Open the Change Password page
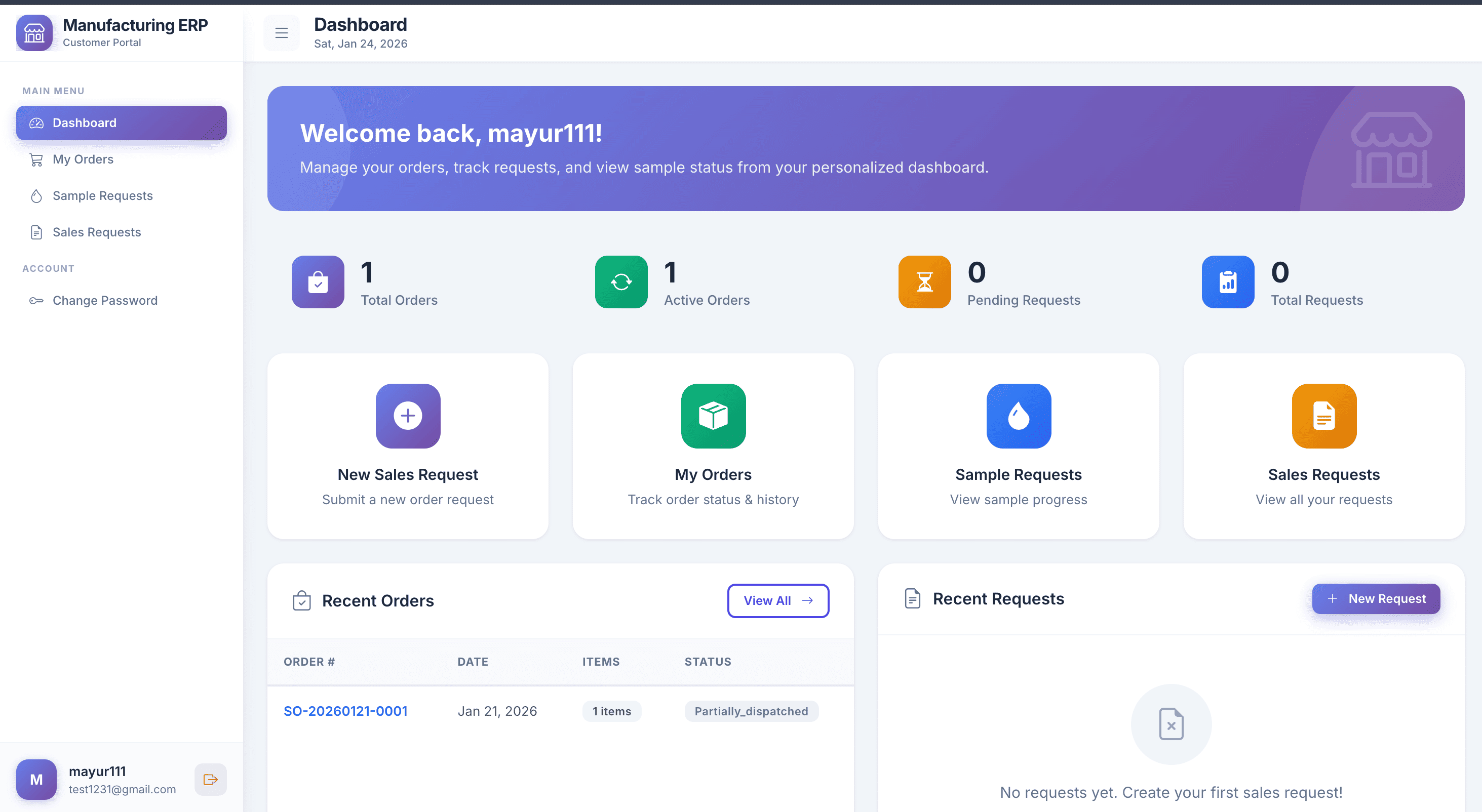Image resolution: width=1482 pixels, height=812 pixels. (x=105, y=300)
